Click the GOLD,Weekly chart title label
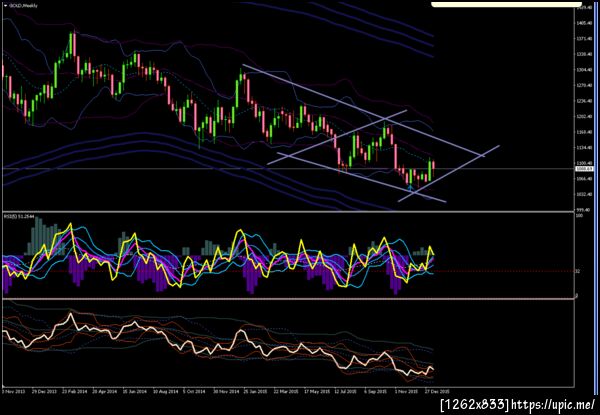The height and width of the screenshot is (415, 600). (x=23, y=6)
